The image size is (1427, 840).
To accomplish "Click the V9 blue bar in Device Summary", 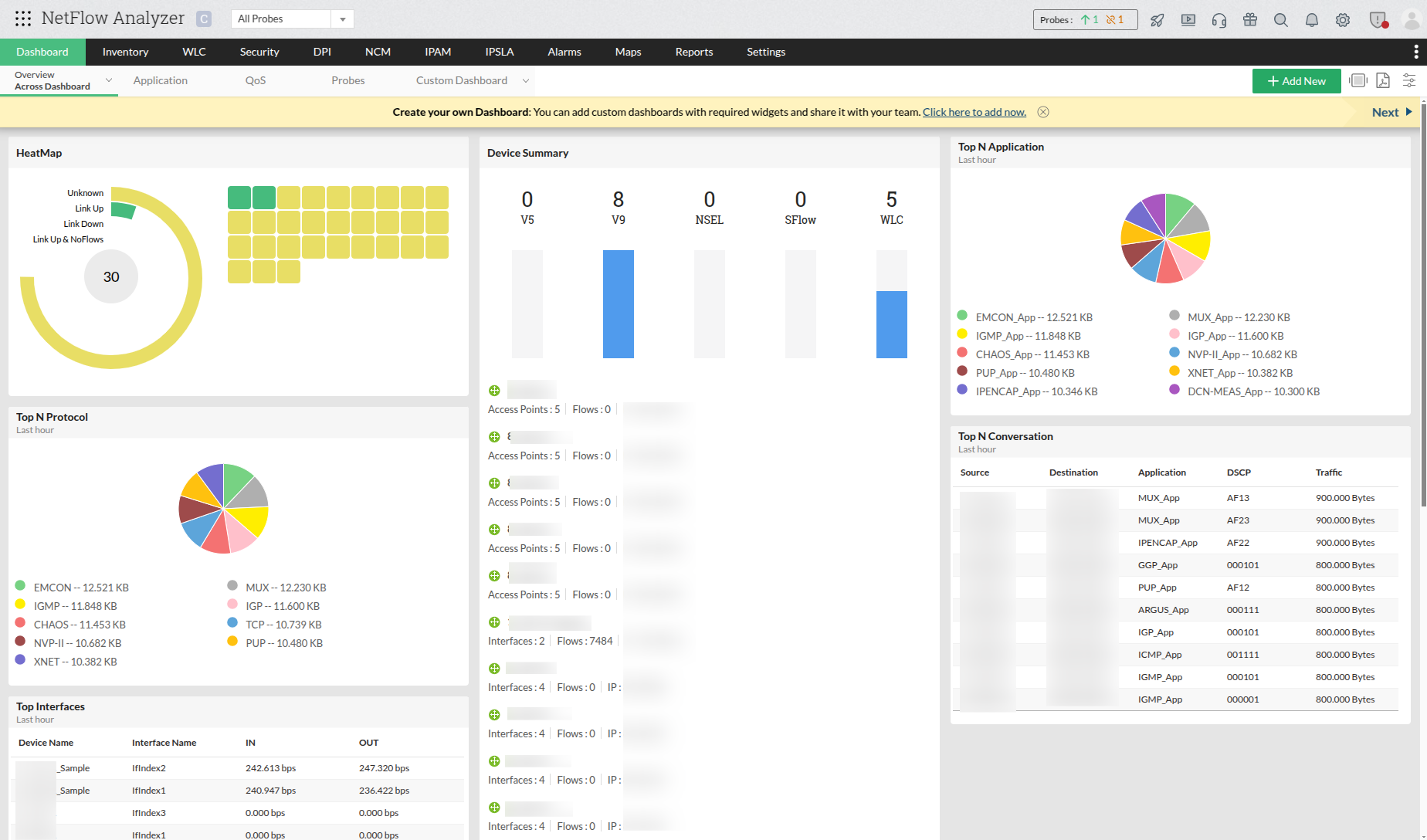I will coord(619,304).
